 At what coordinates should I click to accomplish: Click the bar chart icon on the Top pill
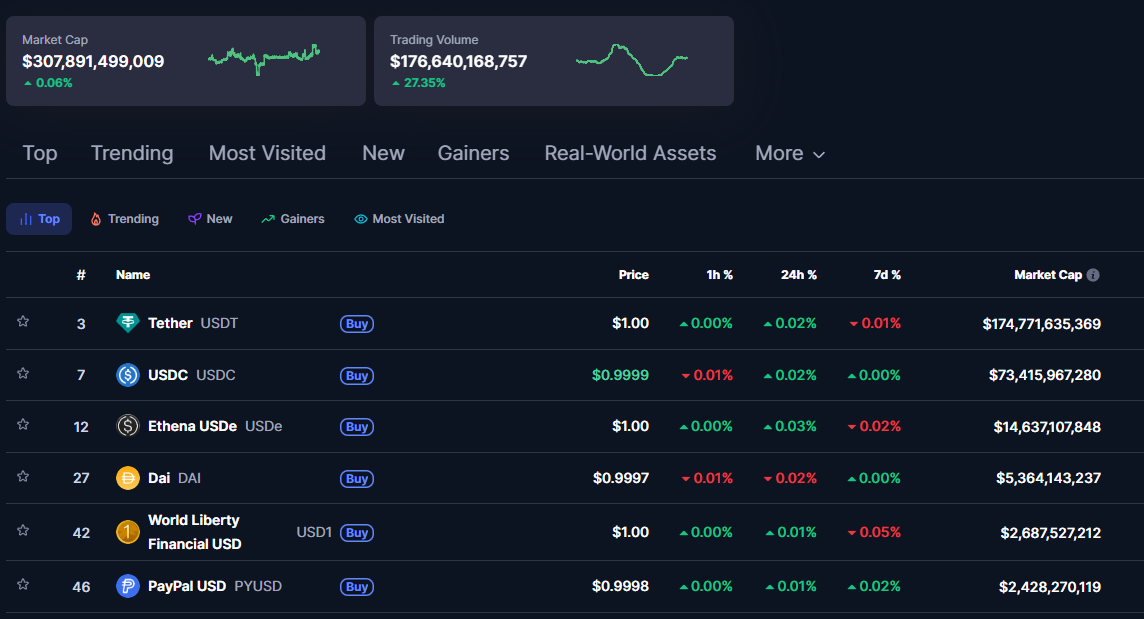coord(26,219)
